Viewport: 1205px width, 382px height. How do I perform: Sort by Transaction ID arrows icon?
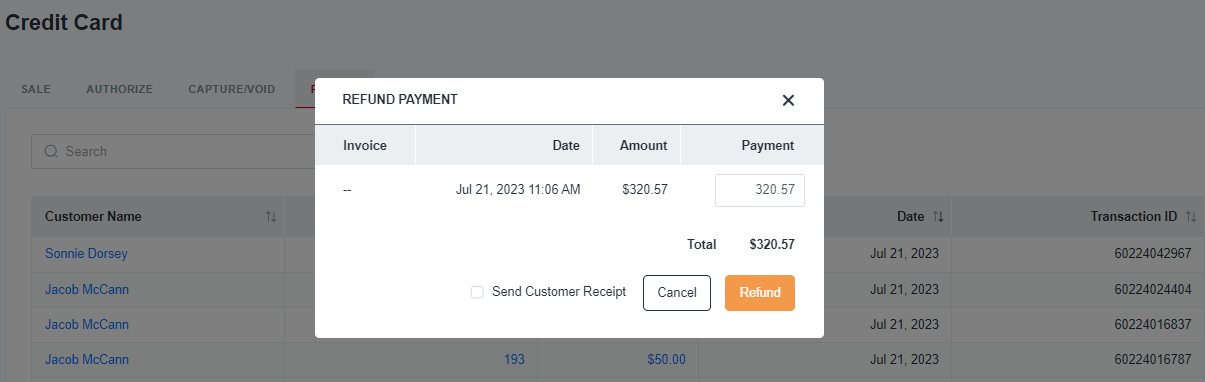point(1191,217)
